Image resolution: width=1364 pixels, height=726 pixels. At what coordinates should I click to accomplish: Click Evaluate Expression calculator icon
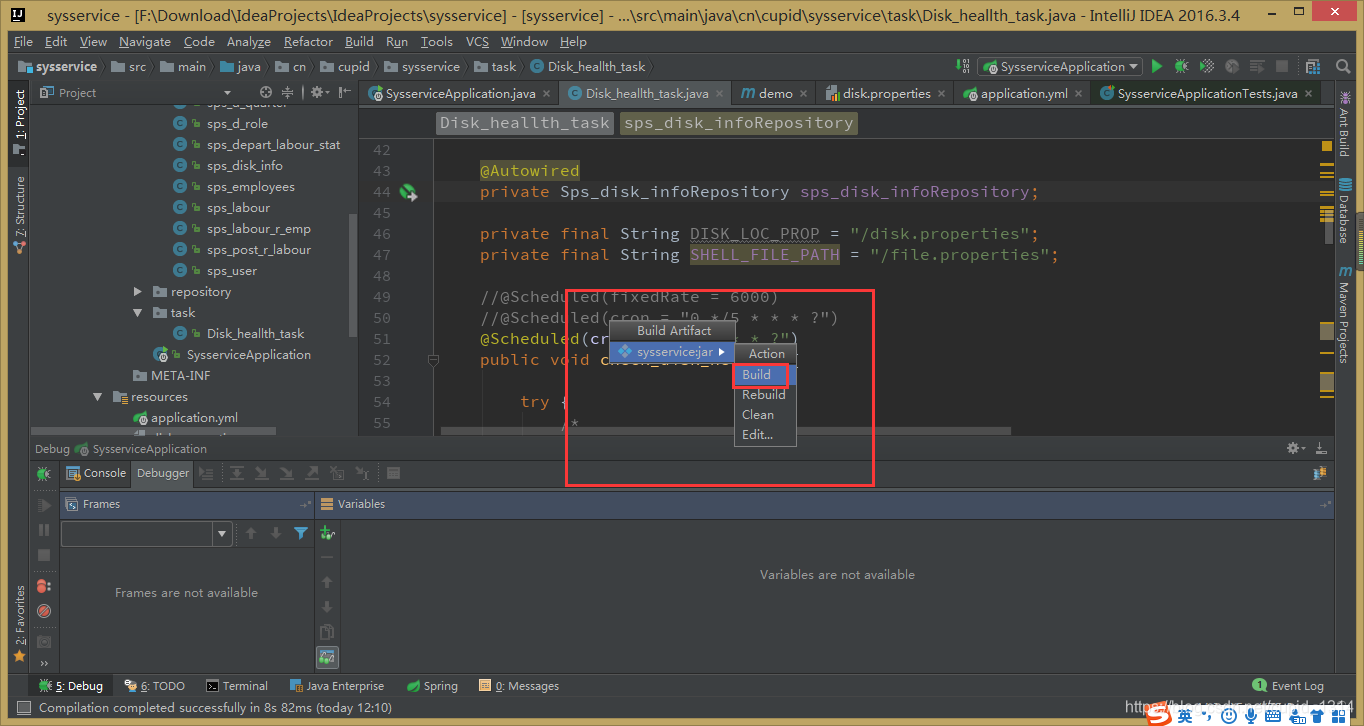[x=394, y=473]
